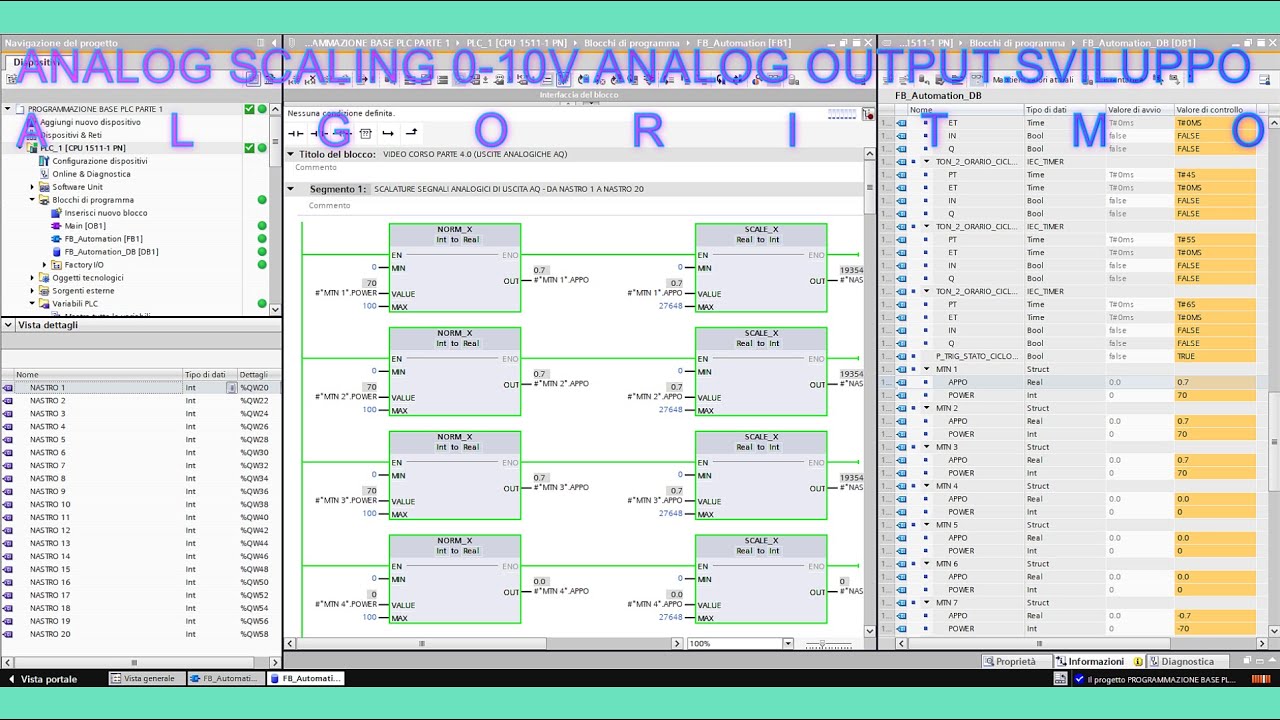Select the first SCALE_X block title

761,229
